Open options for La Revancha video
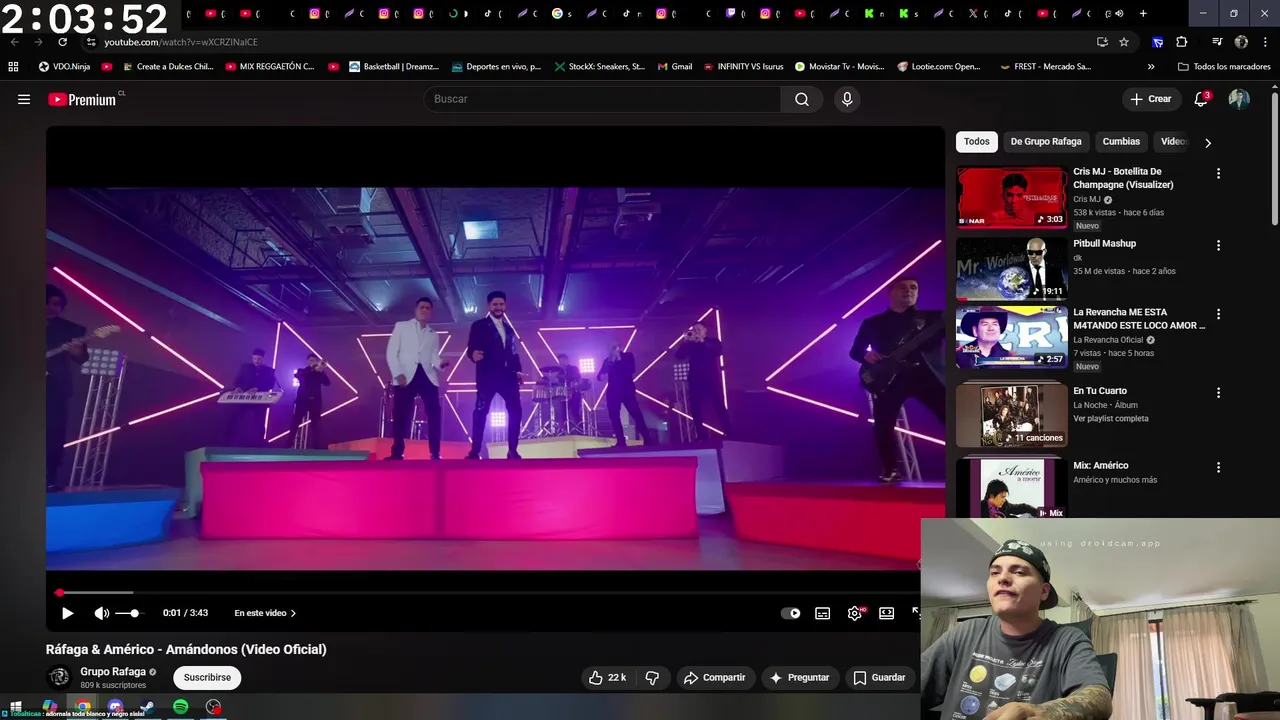Viewport: 1280px width, 720px height. click(x=1218, y=314)
